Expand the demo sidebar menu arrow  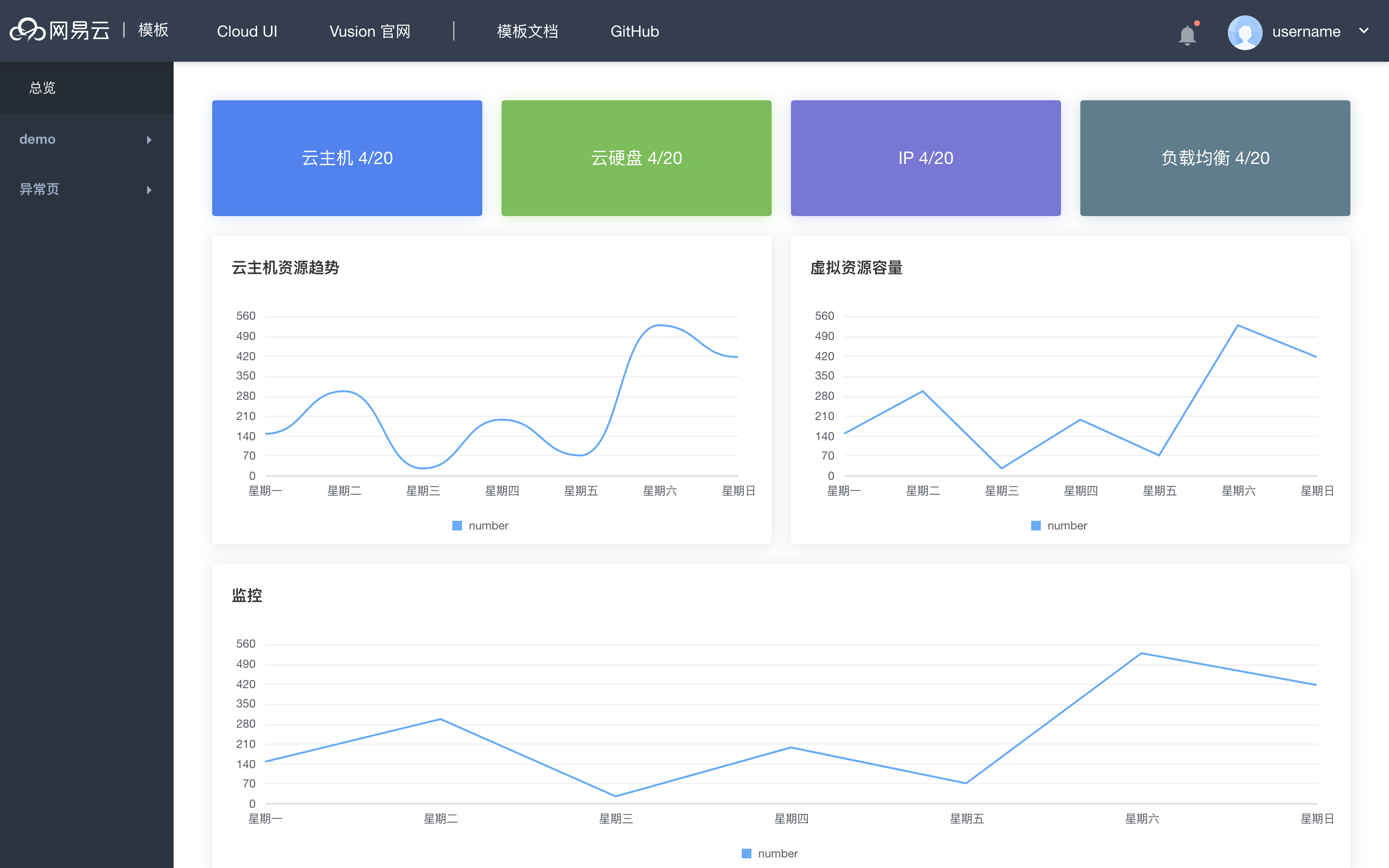point(149,139)
